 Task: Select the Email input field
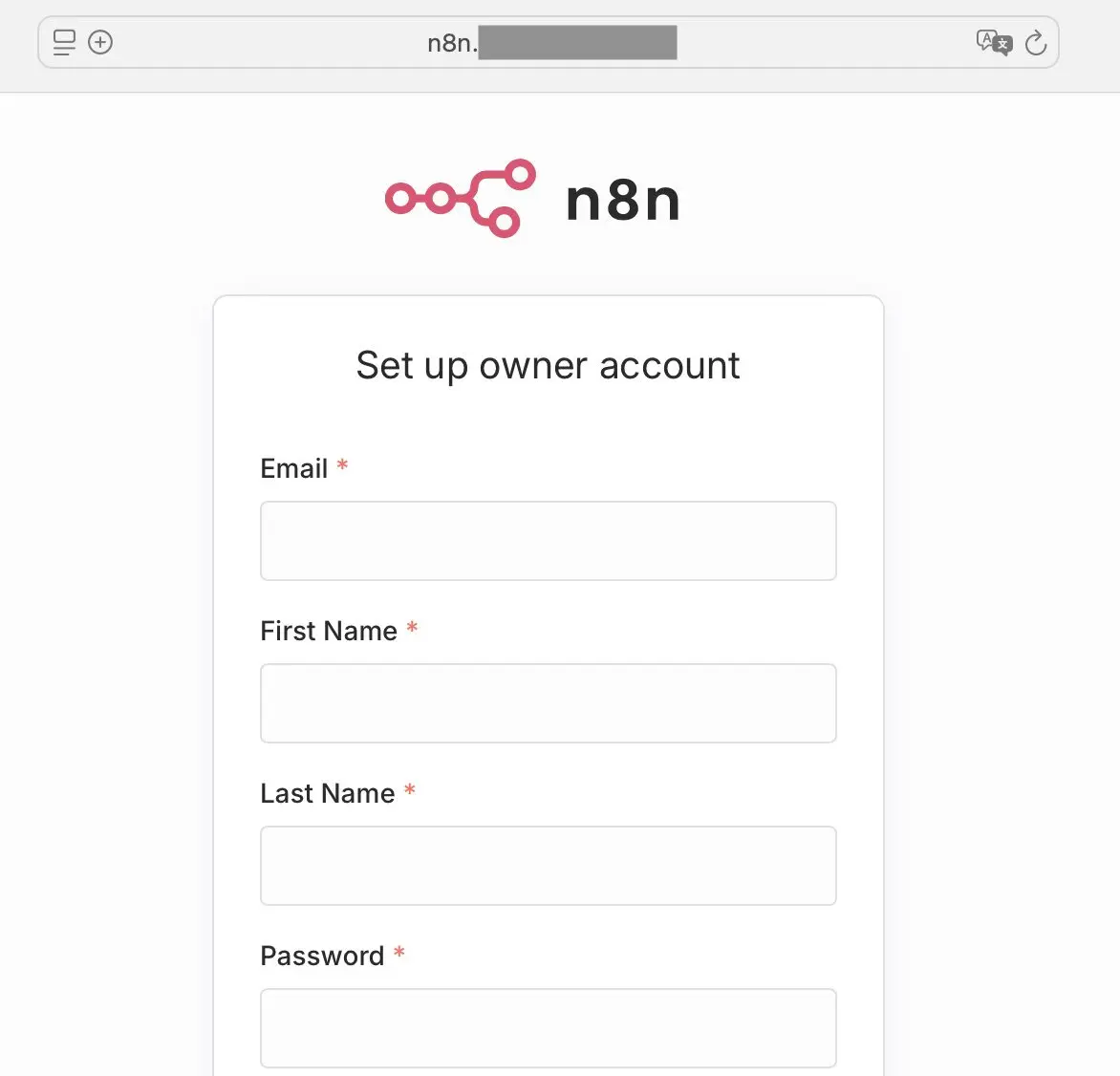548,541
